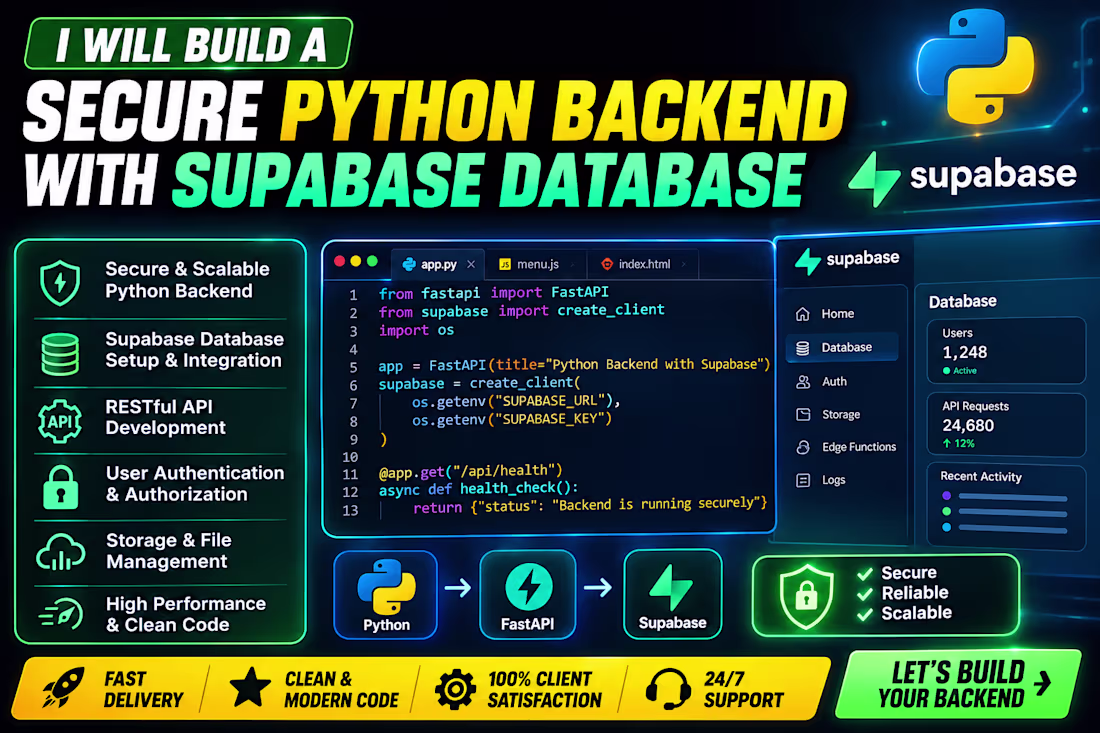
Task: Select the padlock icon beside User Authentication
Action: 61,487
